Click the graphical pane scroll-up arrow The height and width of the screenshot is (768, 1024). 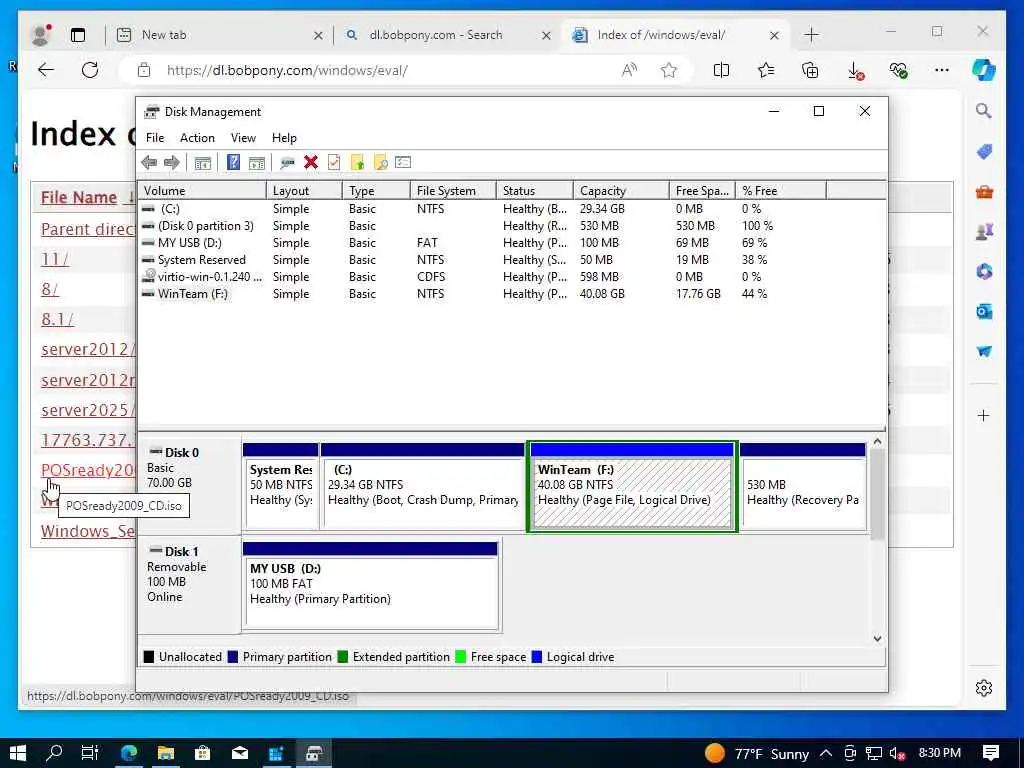click(x=877, y=442)
